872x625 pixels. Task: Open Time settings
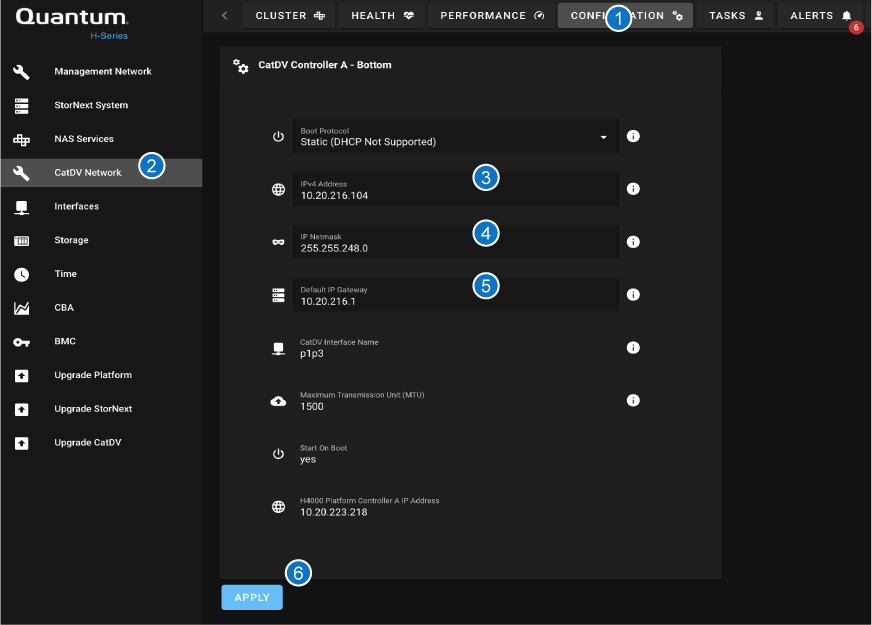pos(101,274)
